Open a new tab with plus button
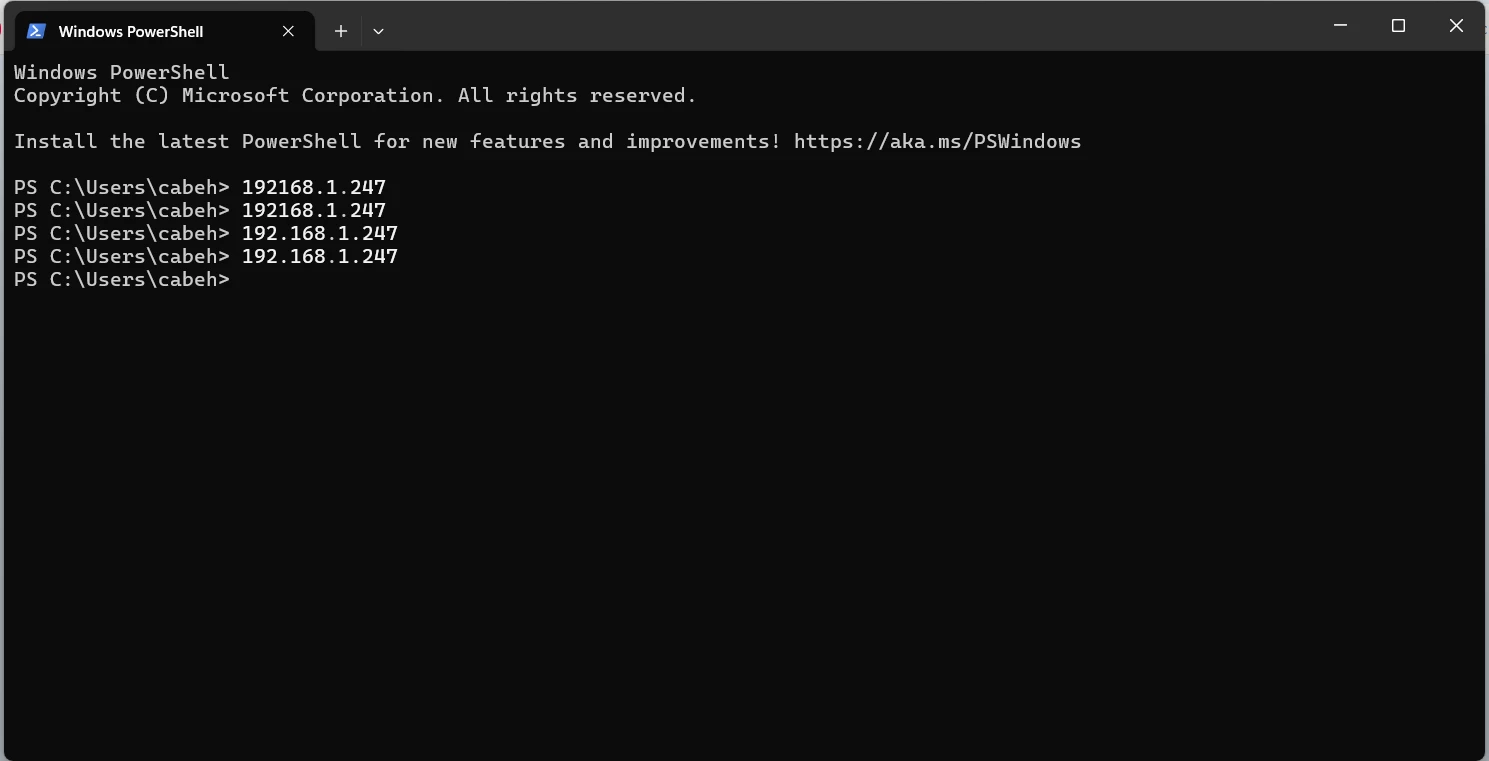The height and width of the screenshot is (761, 1489). (341, 31)
